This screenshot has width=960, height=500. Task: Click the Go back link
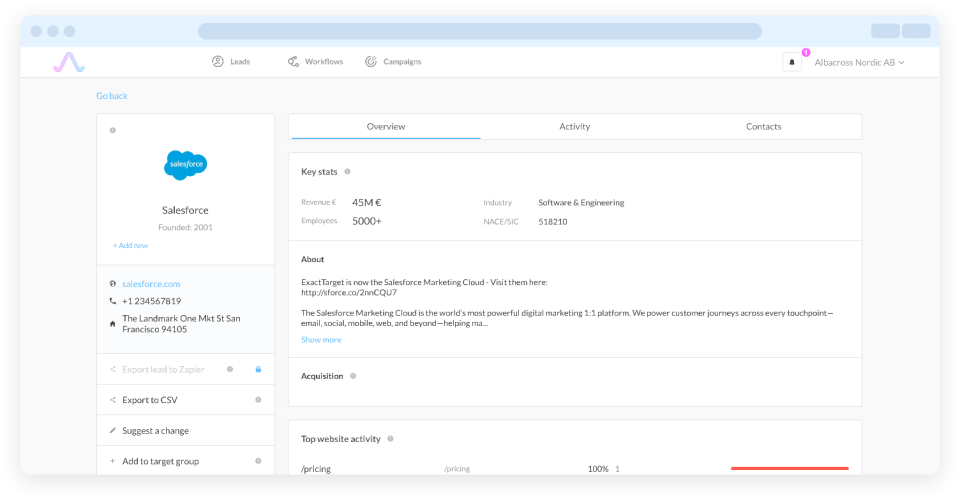(x=112, y=96)
